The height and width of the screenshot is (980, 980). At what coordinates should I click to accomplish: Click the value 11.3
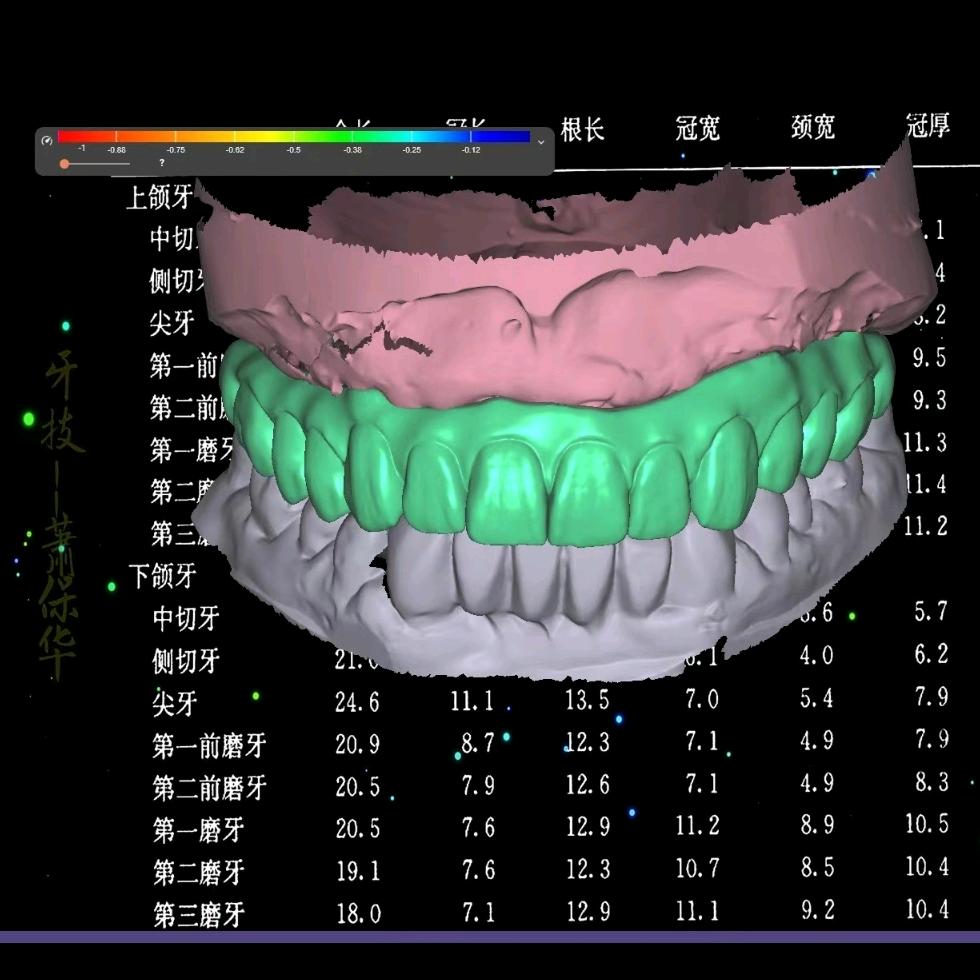click(925, 442)
